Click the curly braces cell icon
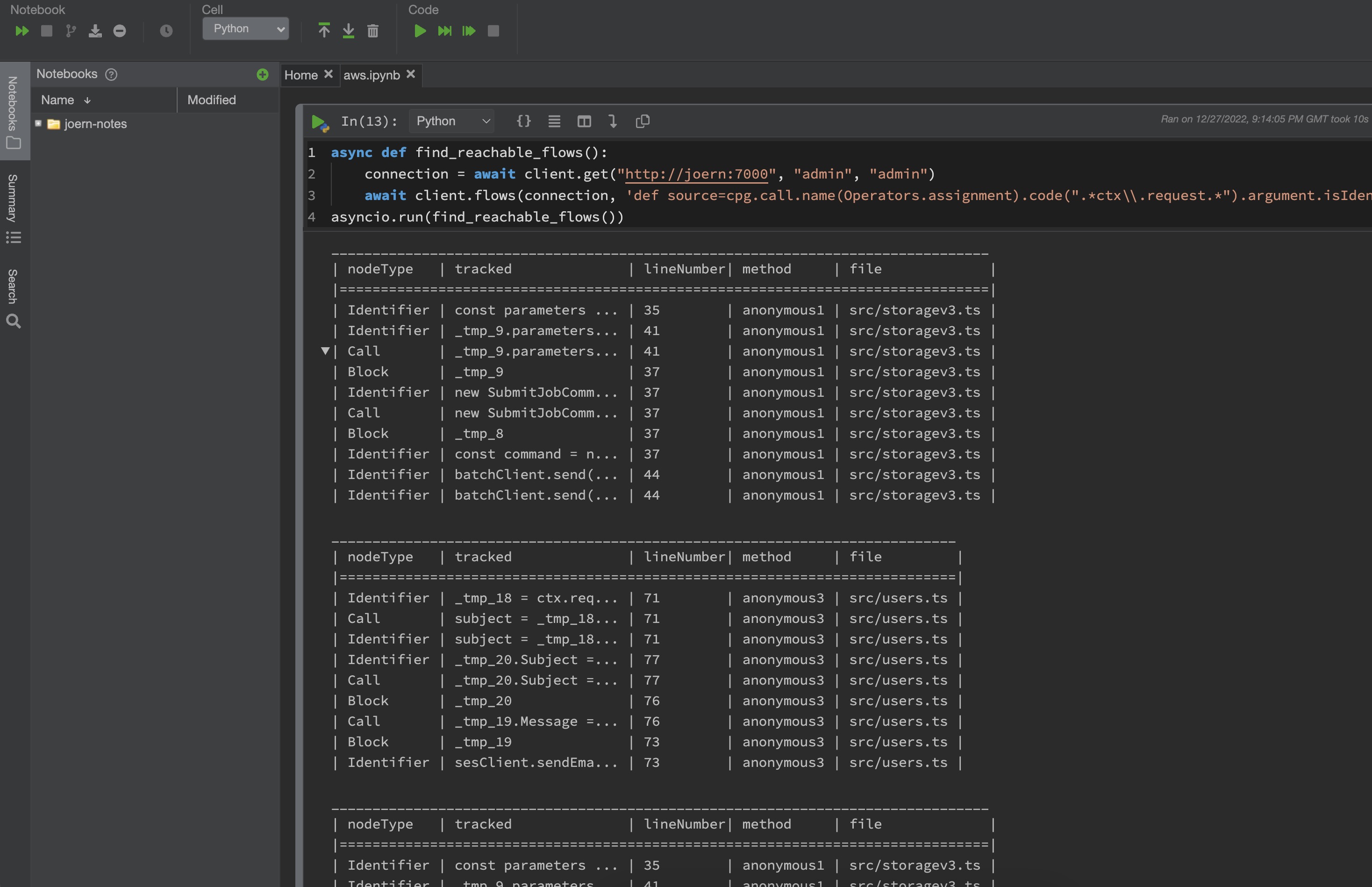Image resolution: width=1372 pixels, height=887 pixels. (523, 121)
